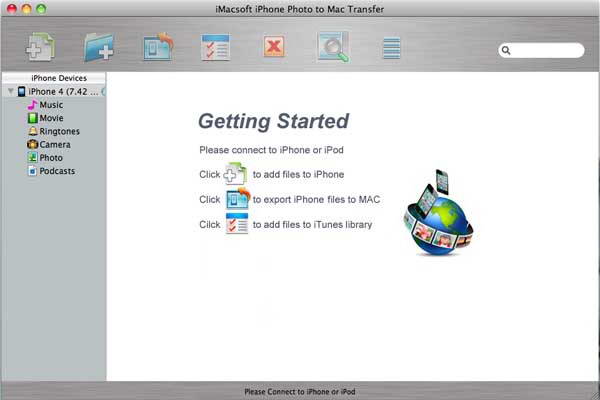Collapse the iPhone 4 device tree
Screen dimensions: 600x400
pyautogui.click(x=11, y=91)
